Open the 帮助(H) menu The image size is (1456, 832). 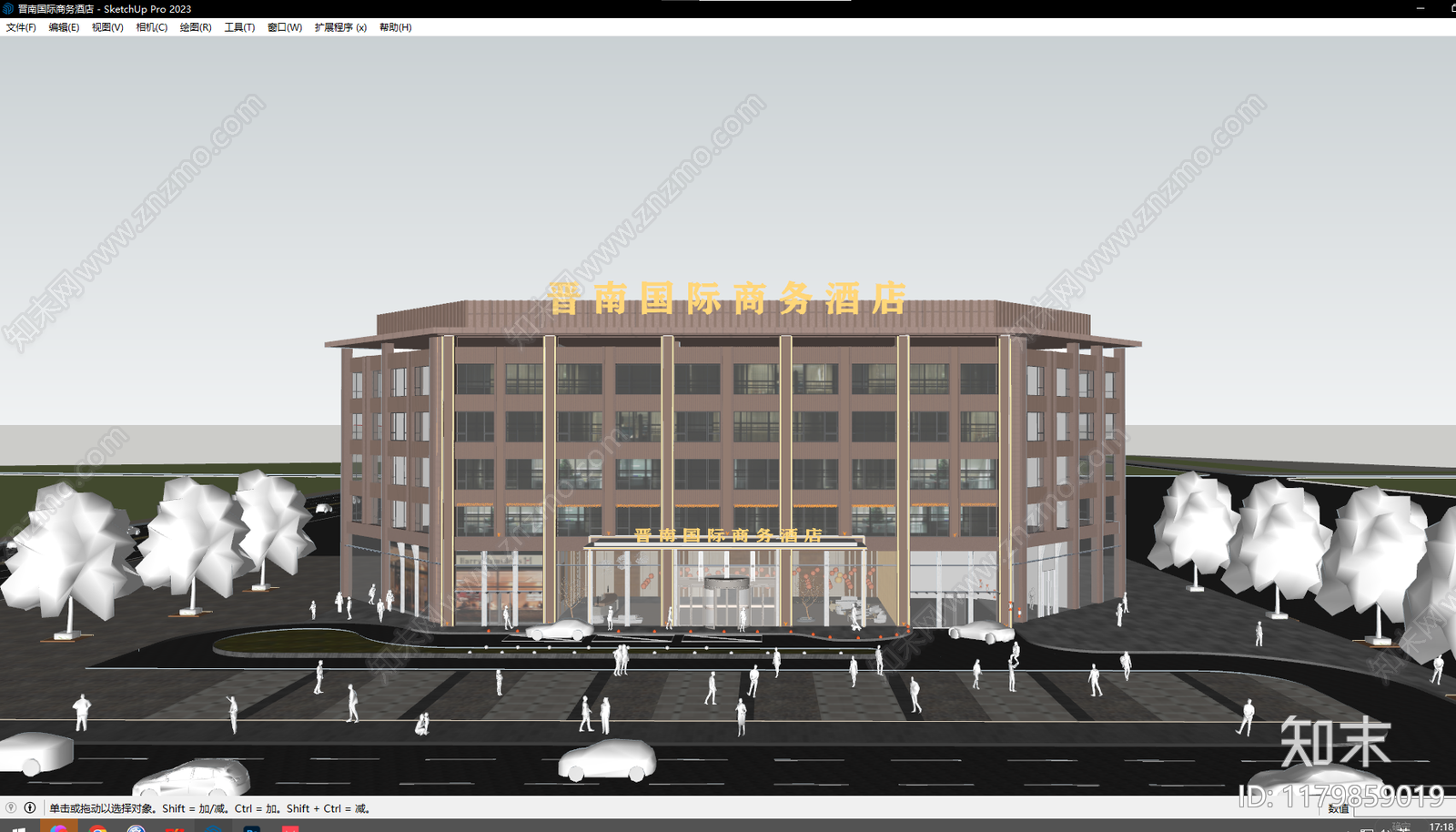pyautogui.click(x=396, y=27)
